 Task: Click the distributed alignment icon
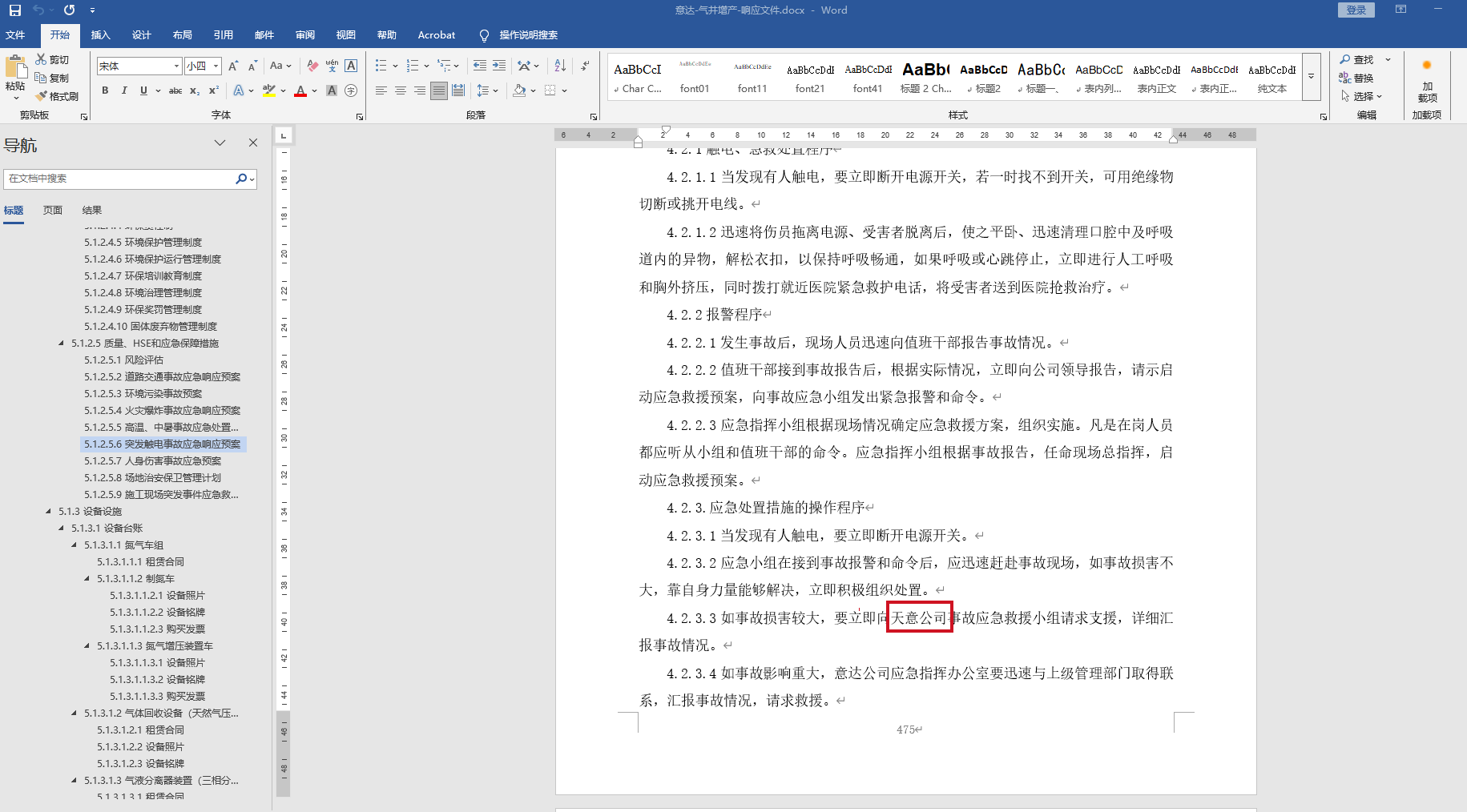pos(457,90)
